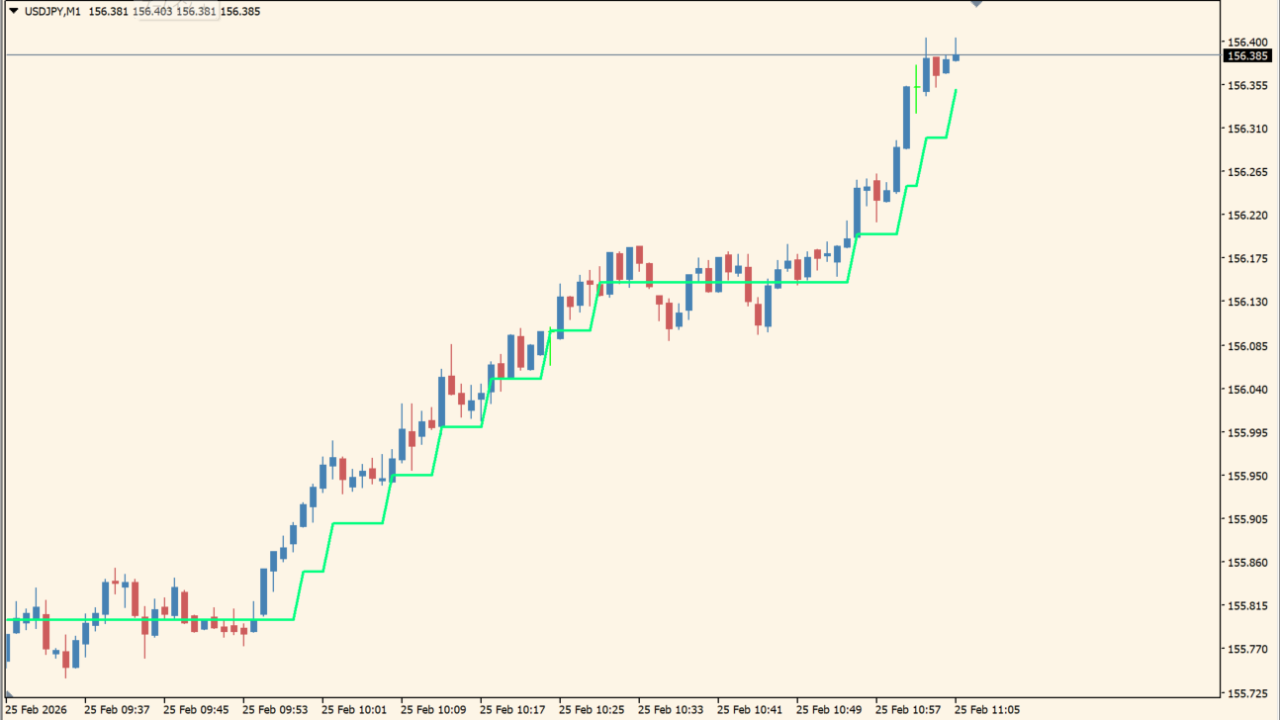Click the 25 Feb 2026 date label
This screenshot has height=720, width=1280.
pyautogui.click(x=40, y=710)
